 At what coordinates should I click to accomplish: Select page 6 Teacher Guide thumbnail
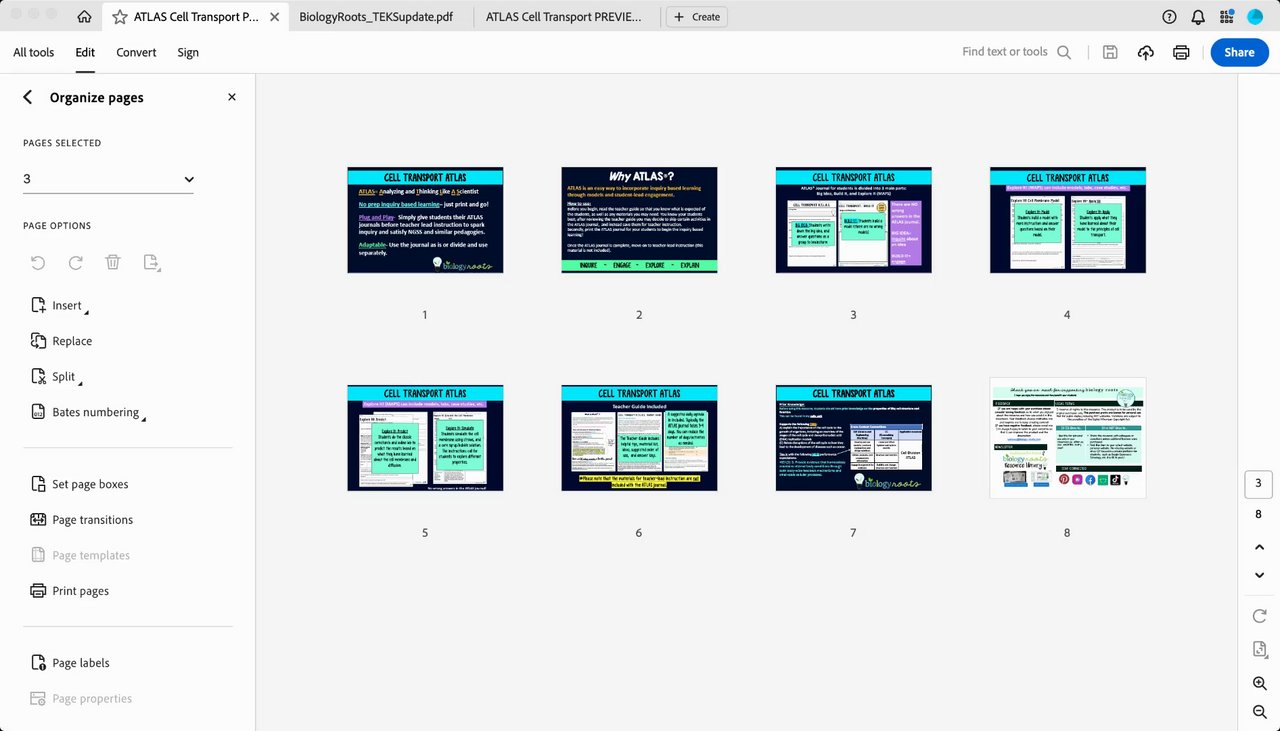pos(639,438)
